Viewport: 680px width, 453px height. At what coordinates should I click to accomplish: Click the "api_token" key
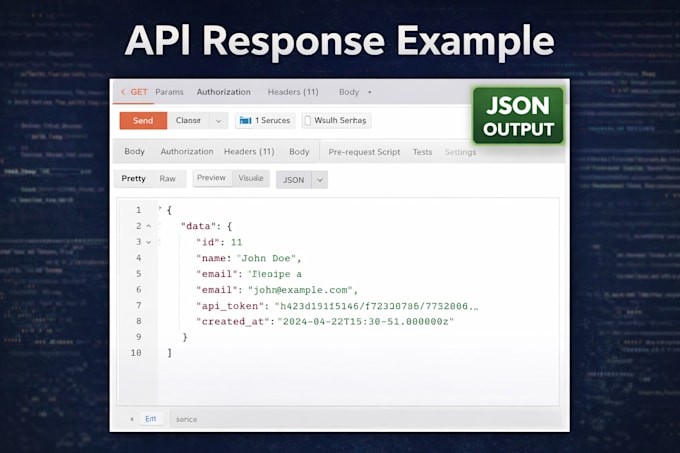pyautogui.click(x=230, y=306)
